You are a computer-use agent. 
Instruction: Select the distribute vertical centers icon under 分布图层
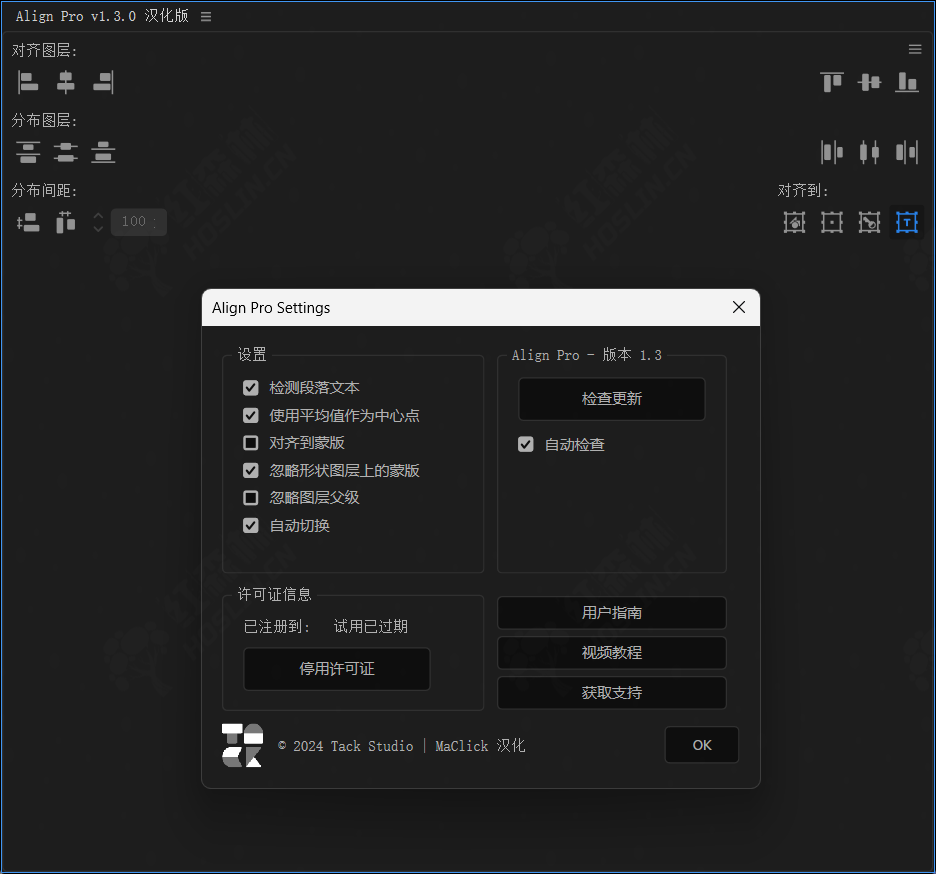[x=65, y=152]
